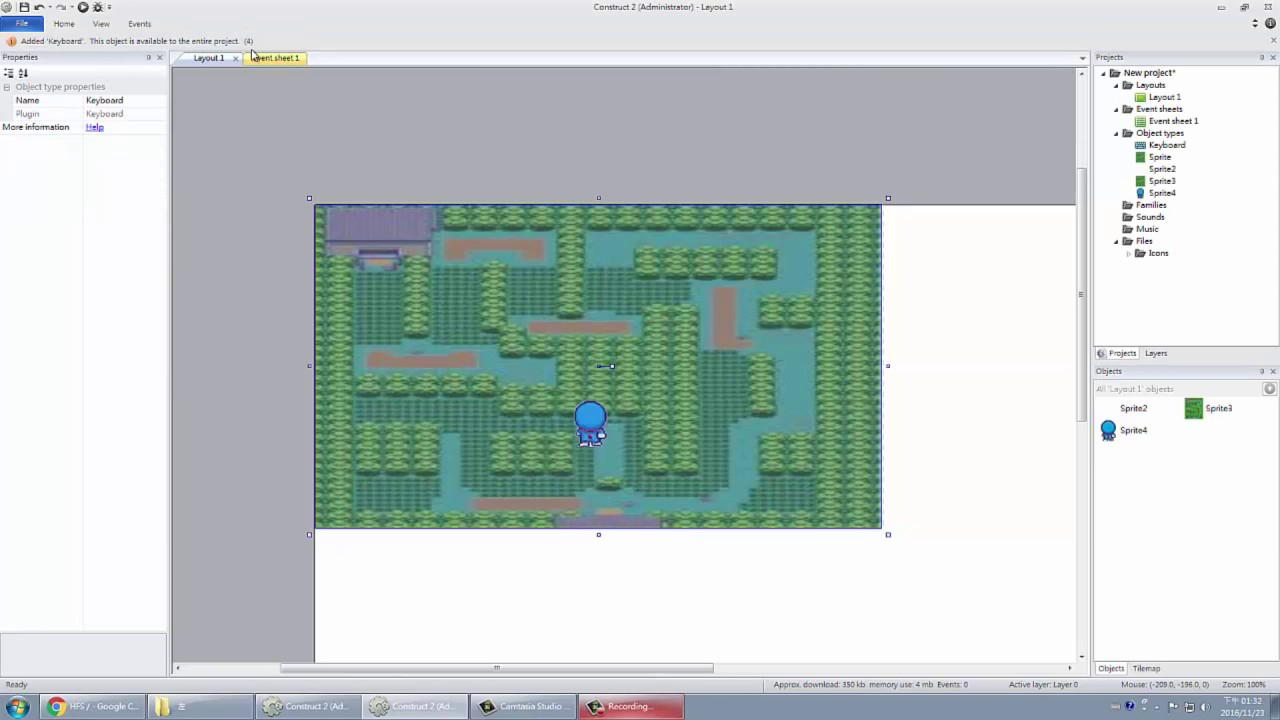Click the vertical scrollbar of the layout
Image resolution: width=1280 pixels, height=720 pixels.
coord(1080,294)
